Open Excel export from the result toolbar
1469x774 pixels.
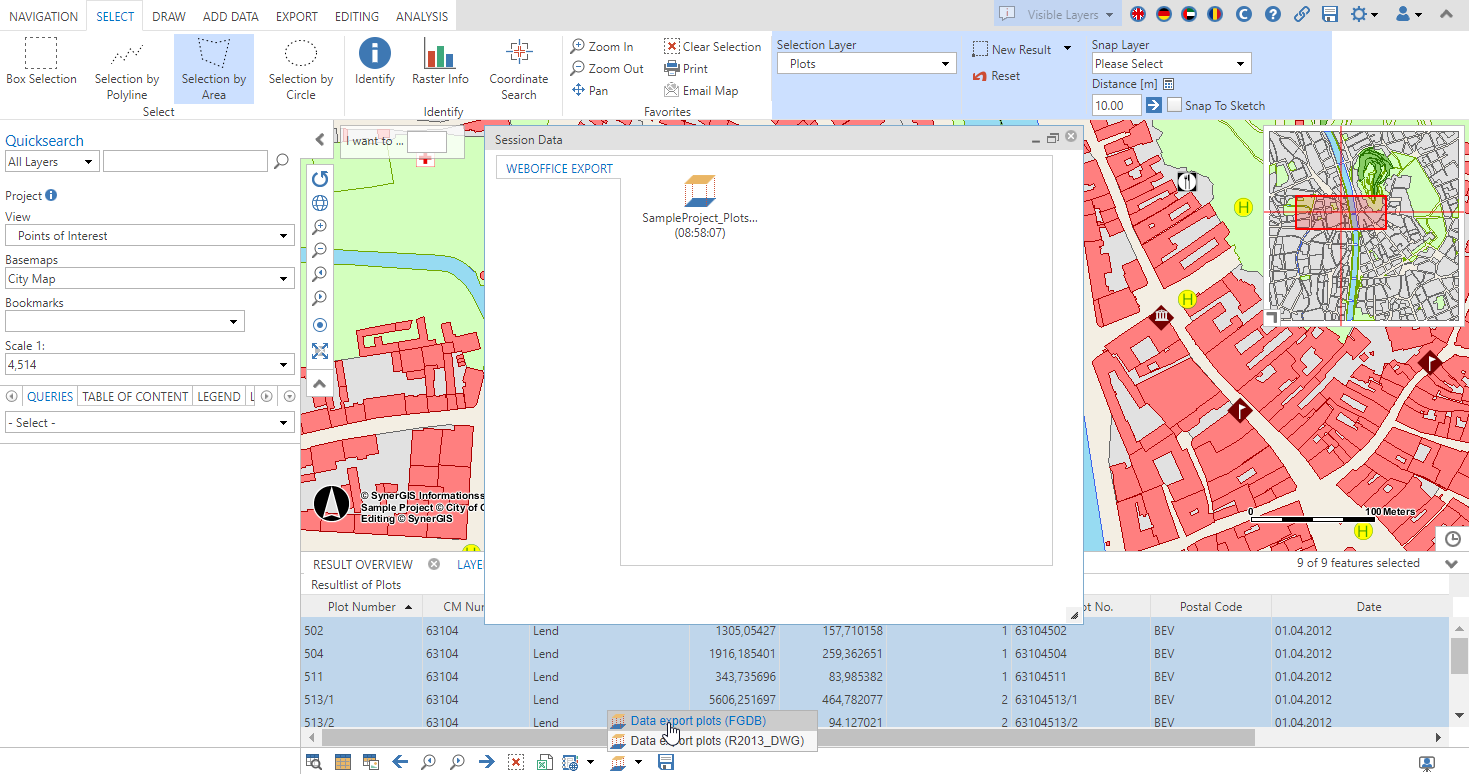pyautogui.click(x=544, y=761)
